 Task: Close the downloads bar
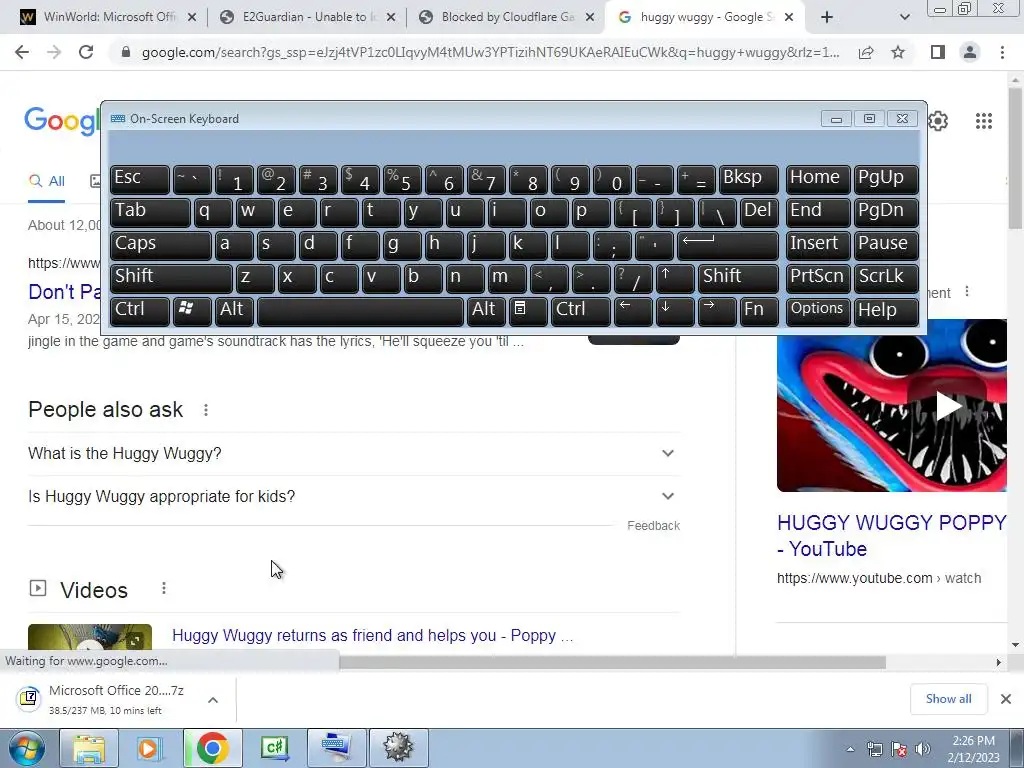click(1006, 699)
